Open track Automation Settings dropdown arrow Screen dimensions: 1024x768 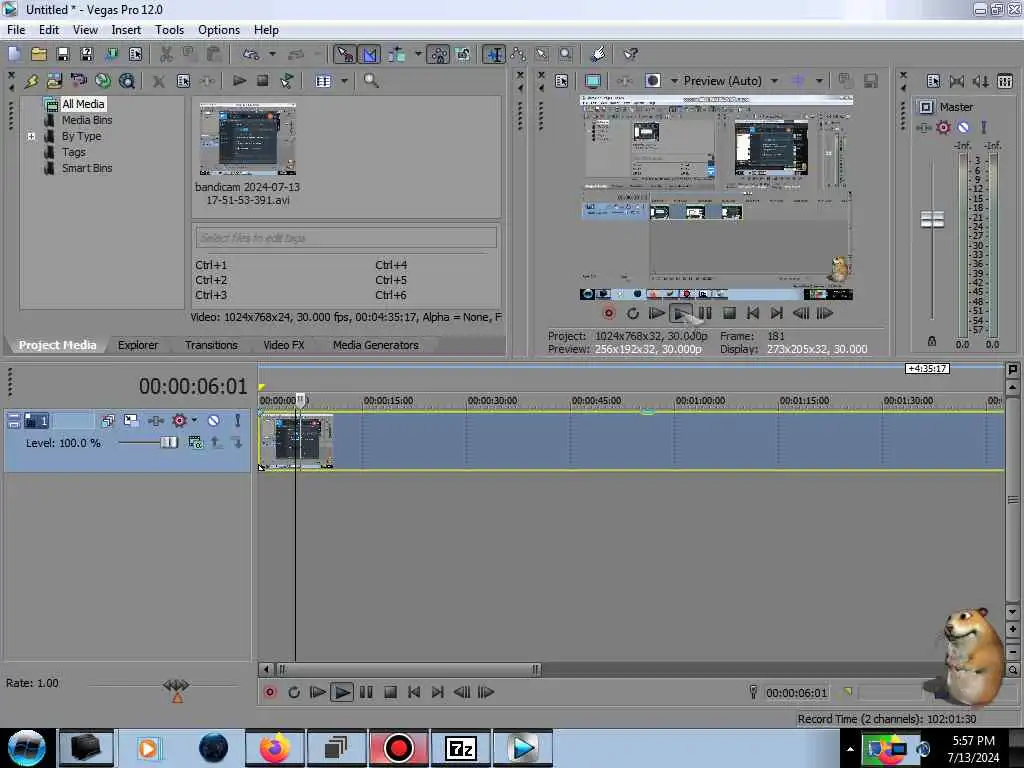click(x=194, y=421)
